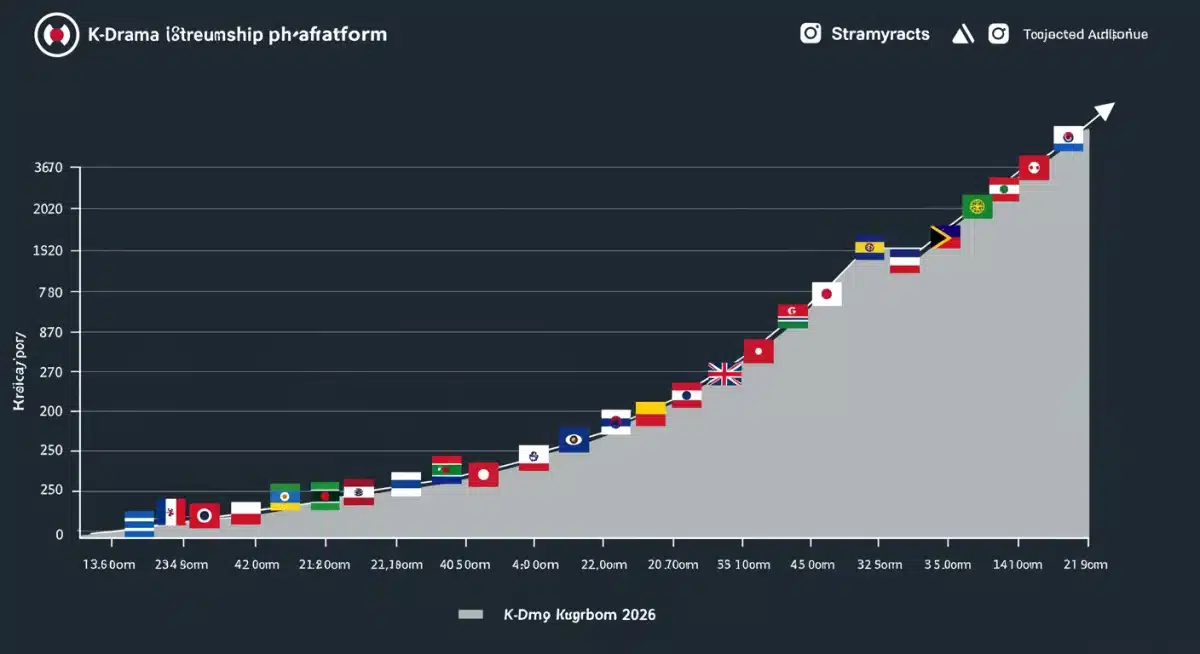Click the K-Drama chart title text

coord(236,35)
